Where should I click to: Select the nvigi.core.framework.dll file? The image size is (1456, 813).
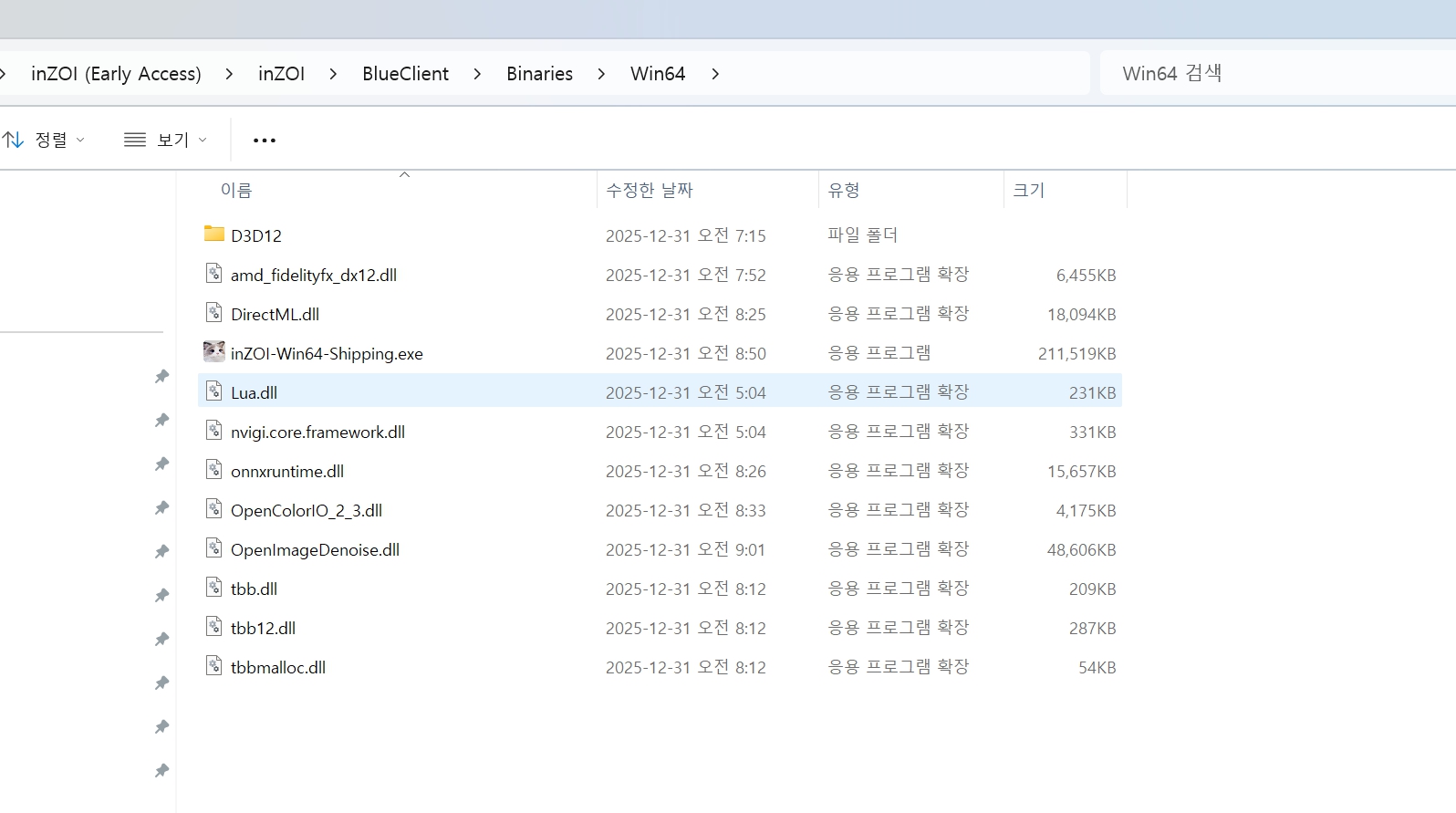(317, 432)
